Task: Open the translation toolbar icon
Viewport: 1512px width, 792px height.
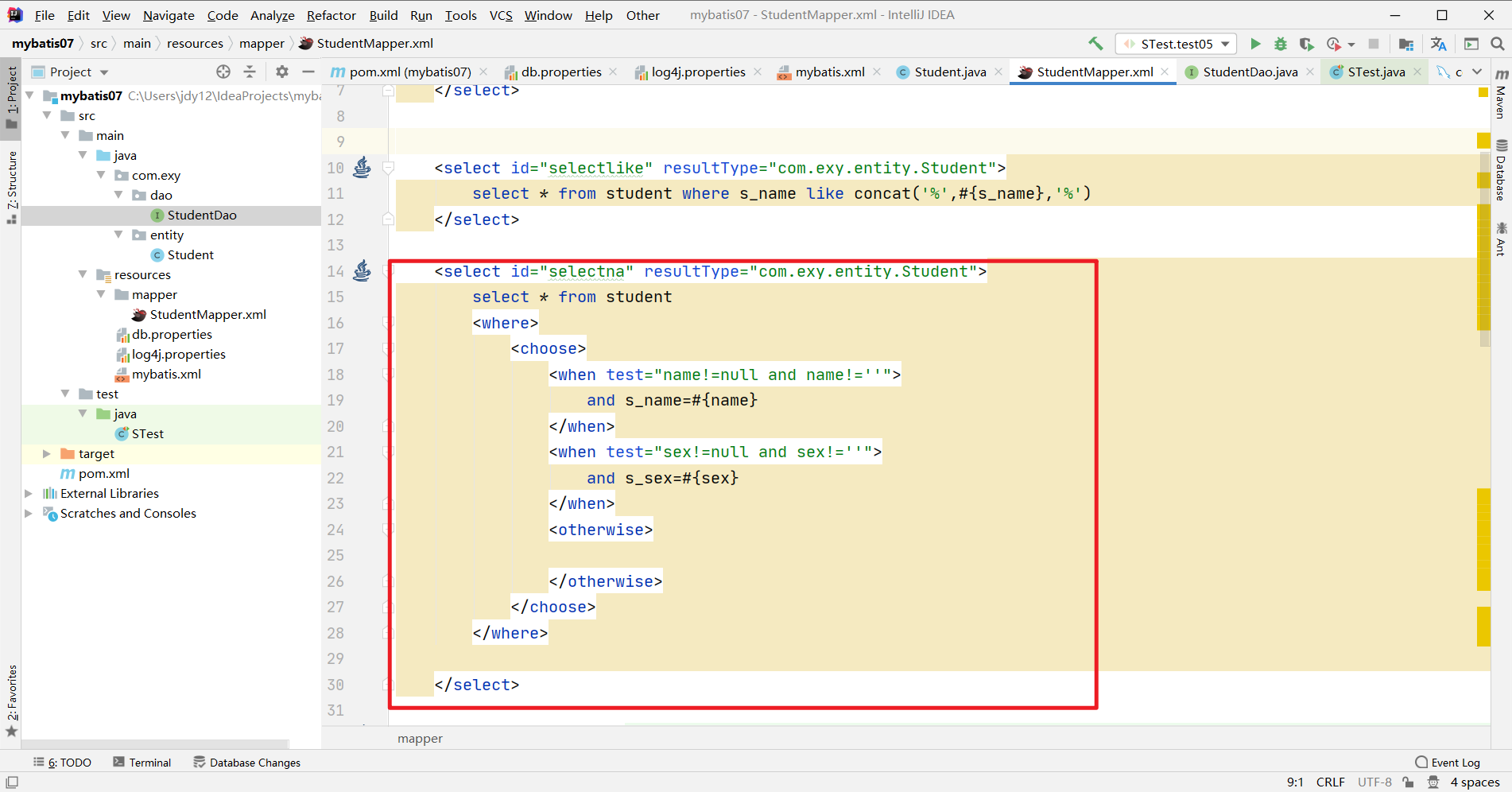Action: click(1437, 44)
